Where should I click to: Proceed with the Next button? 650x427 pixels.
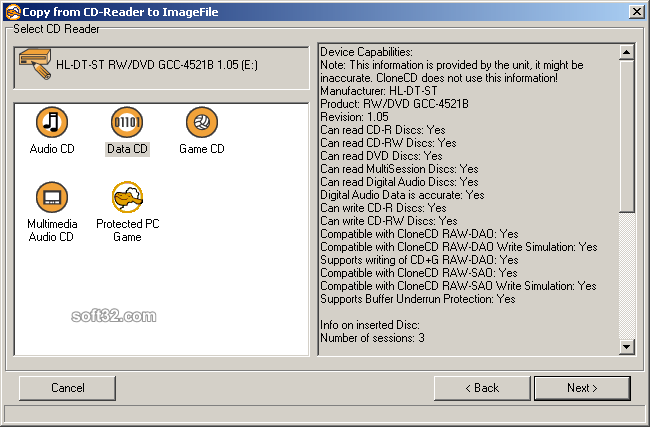[x=582, y=388]
